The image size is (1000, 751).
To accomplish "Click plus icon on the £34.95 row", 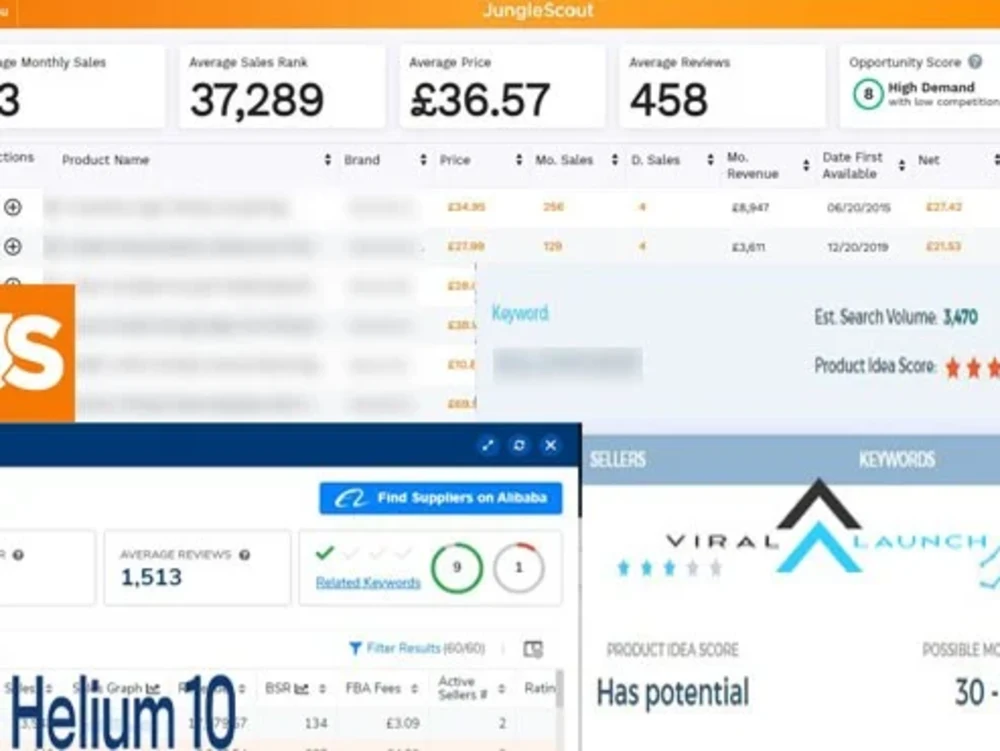I will [13, 207].
